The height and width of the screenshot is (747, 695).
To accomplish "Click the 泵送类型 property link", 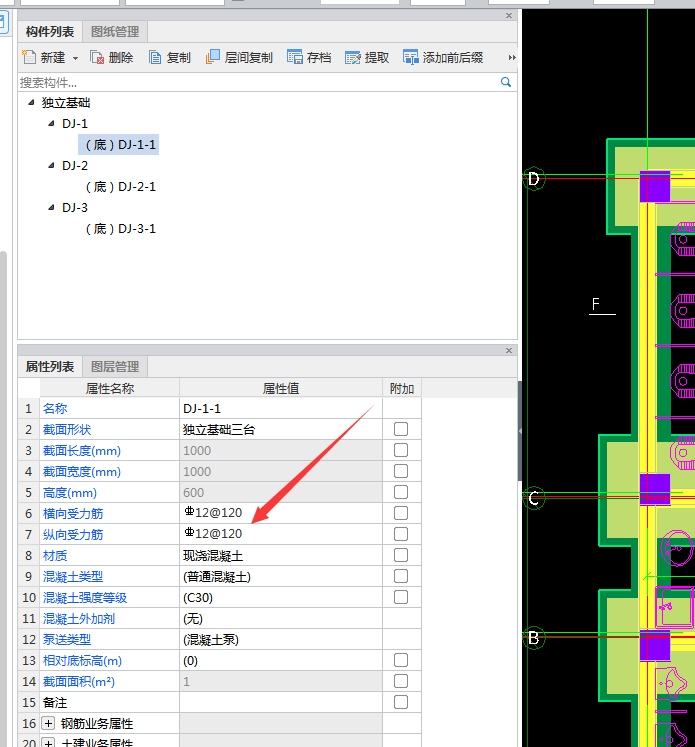I will 67,639.
